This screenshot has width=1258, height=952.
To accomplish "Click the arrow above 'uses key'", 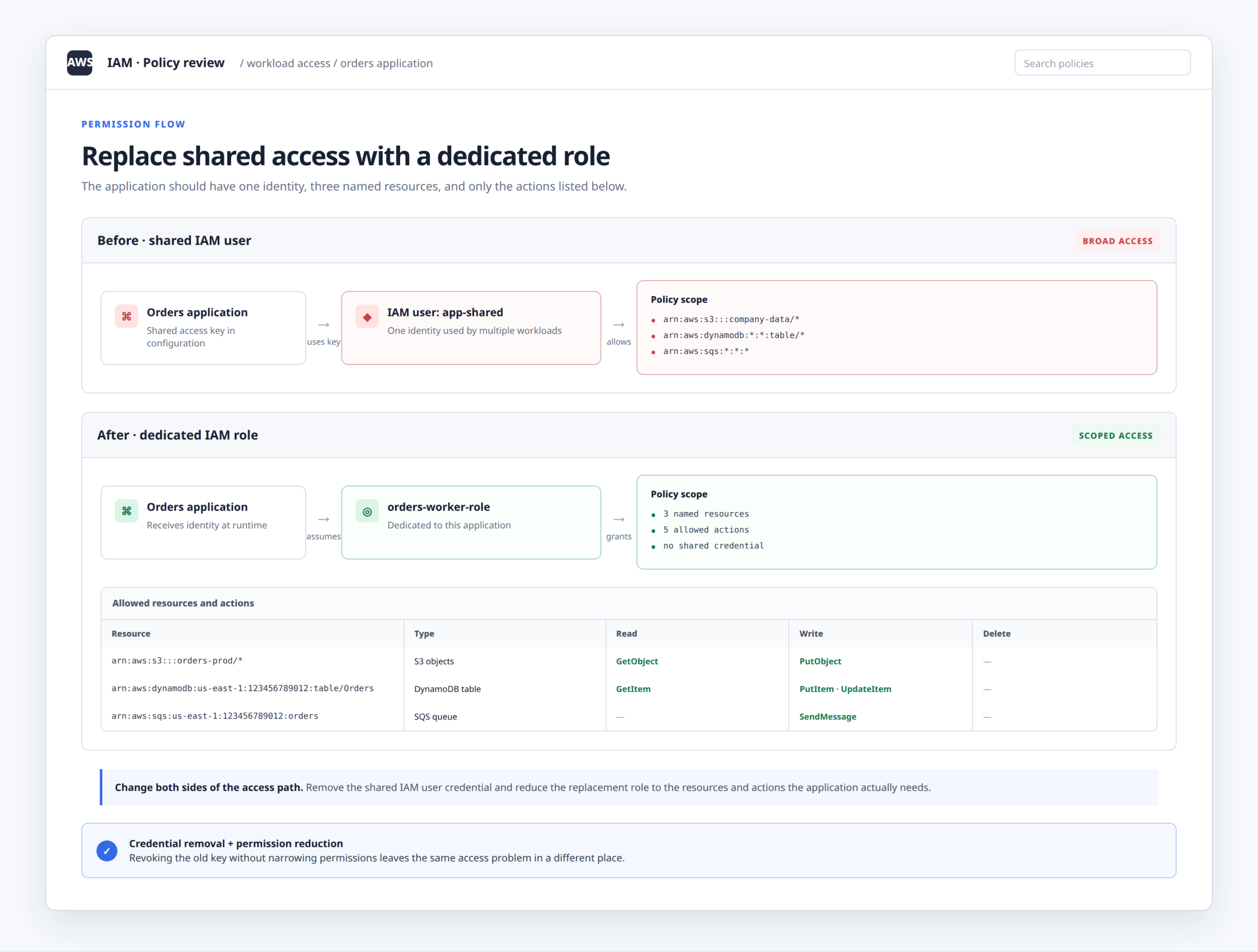I will (324, 325).
